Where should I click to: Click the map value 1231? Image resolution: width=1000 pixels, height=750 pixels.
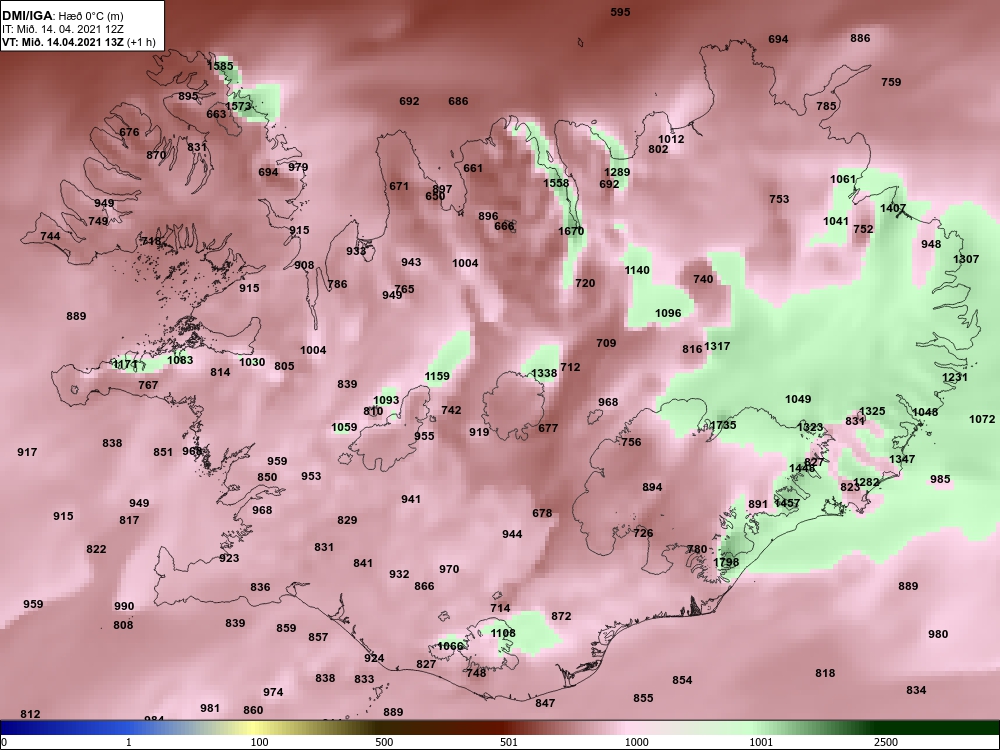click(x=955, y=377)
